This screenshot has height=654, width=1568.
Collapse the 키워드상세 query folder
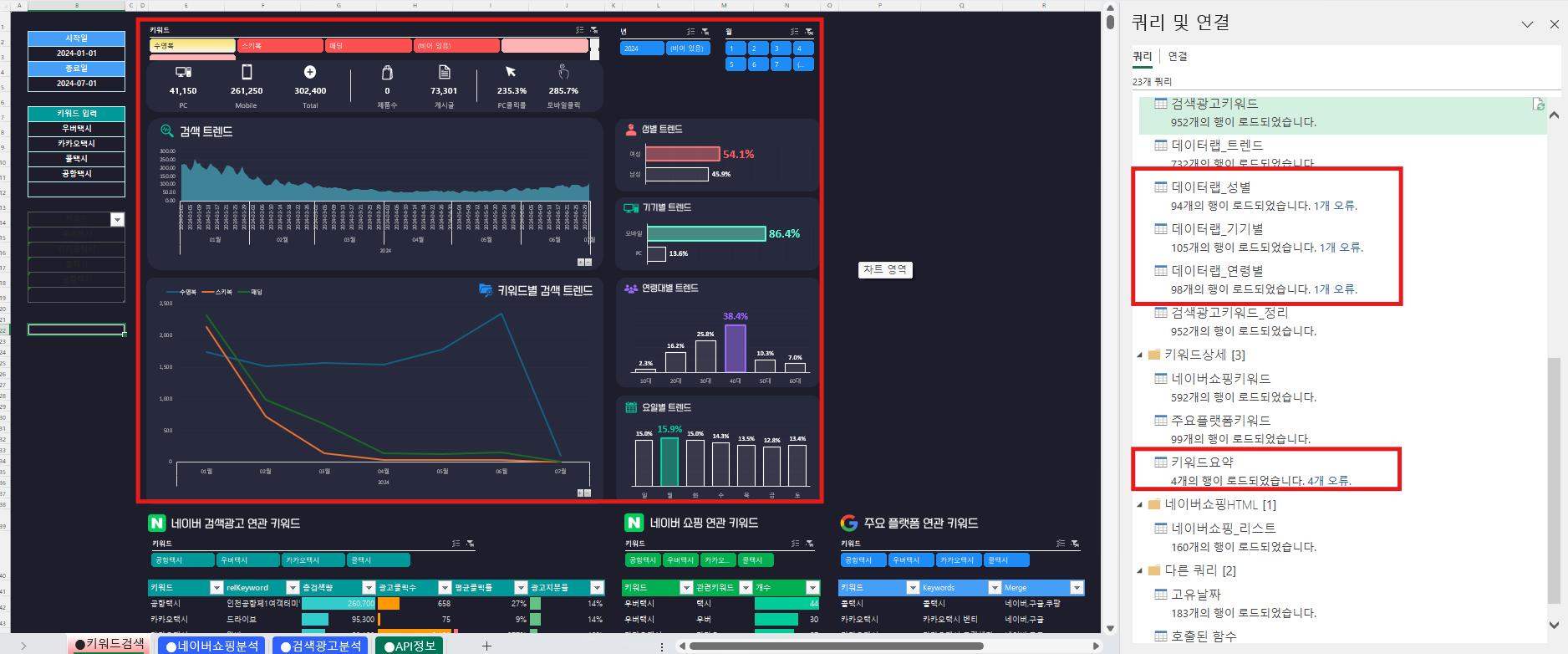[x=1139, y=355]
